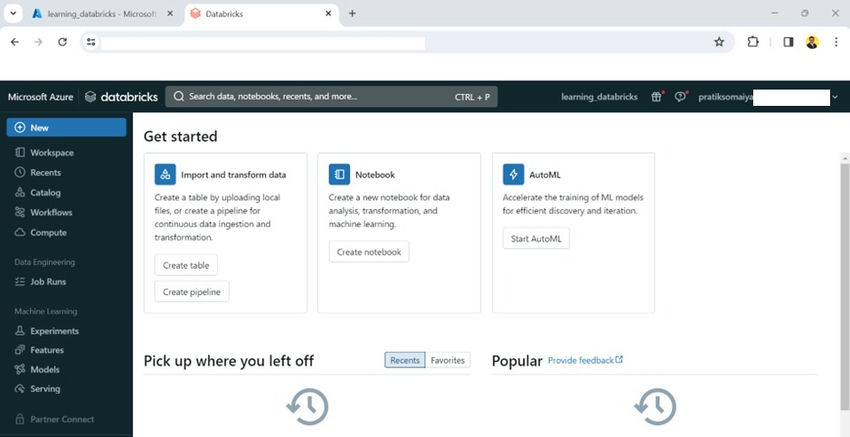The width and height of the screenshot is (850, 437).
Task: Switch to Favorites toggle option
Action: pyautogui.click(x=448, y=360)
